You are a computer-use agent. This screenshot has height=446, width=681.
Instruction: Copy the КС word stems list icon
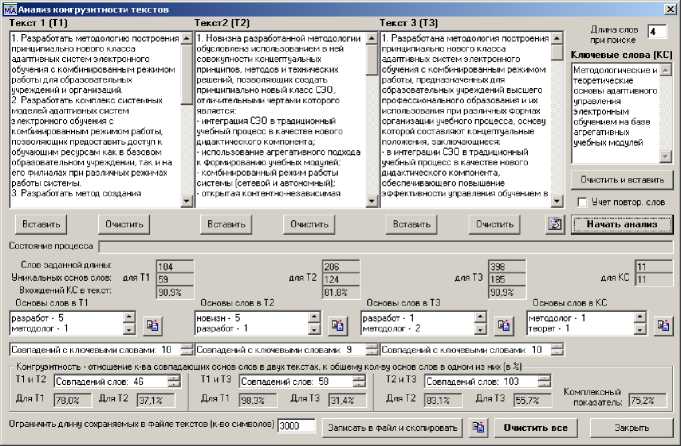[x=663, y=325]
